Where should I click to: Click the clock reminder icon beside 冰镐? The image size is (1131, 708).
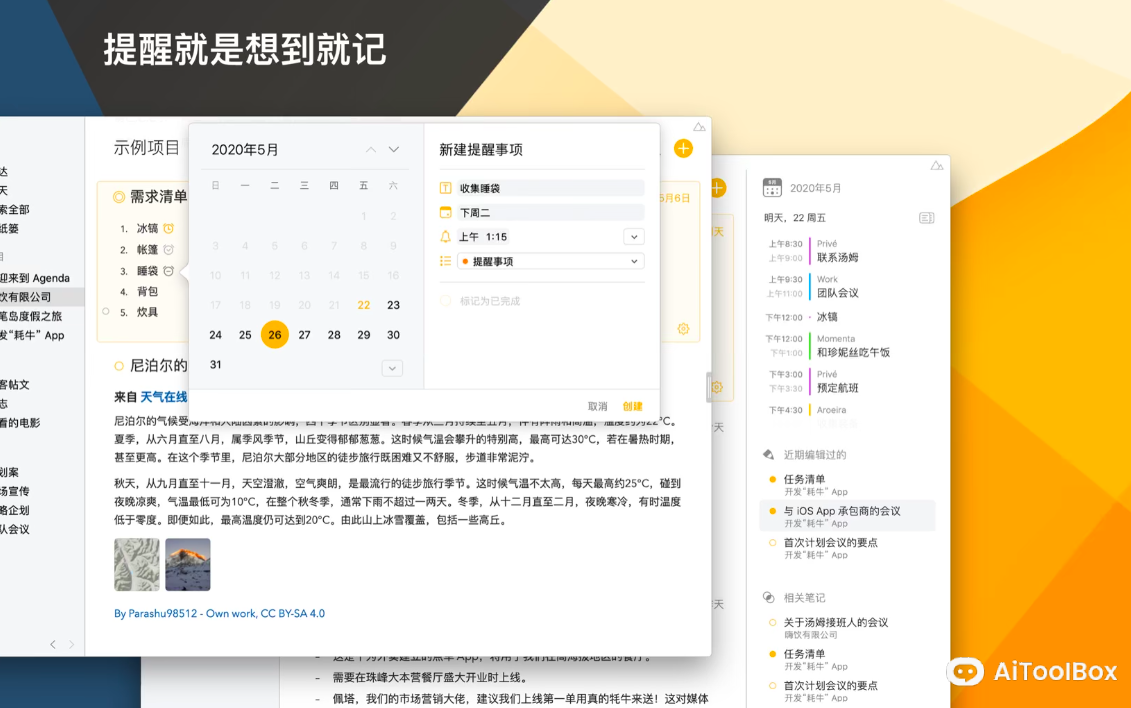click(x=168, y=228)
